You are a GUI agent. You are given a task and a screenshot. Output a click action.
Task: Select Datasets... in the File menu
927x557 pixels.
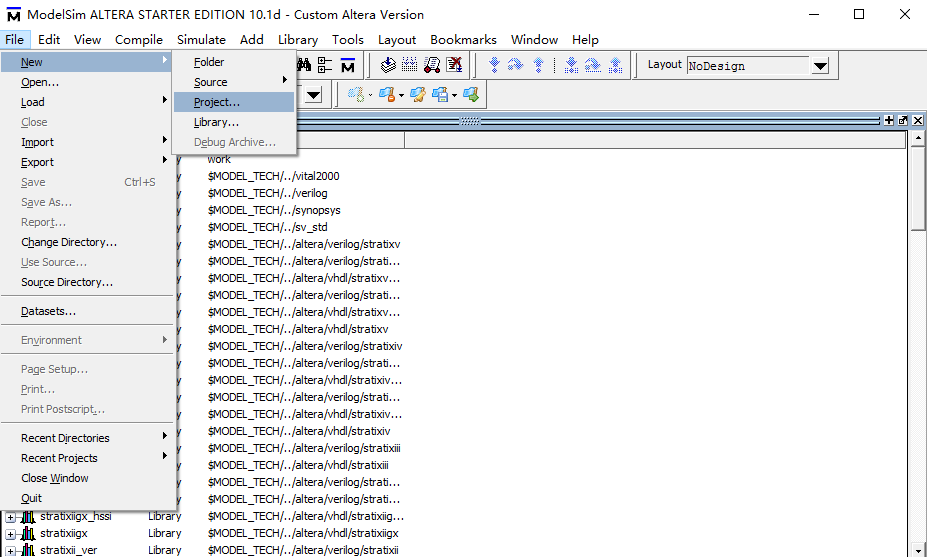pos(86,311)
